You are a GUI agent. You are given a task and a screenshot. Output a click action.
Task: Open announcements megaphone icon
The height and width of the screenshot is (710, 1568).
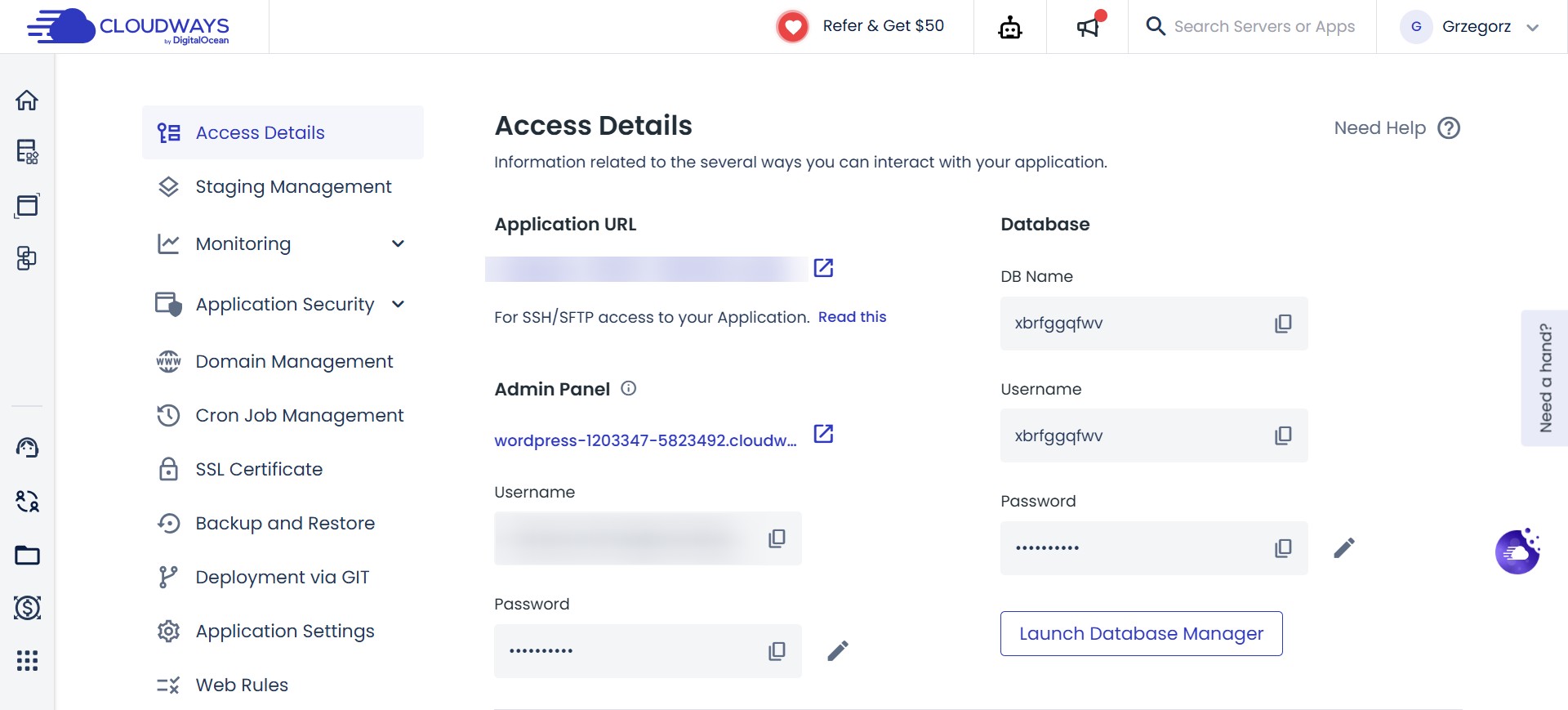(1088, 27)
